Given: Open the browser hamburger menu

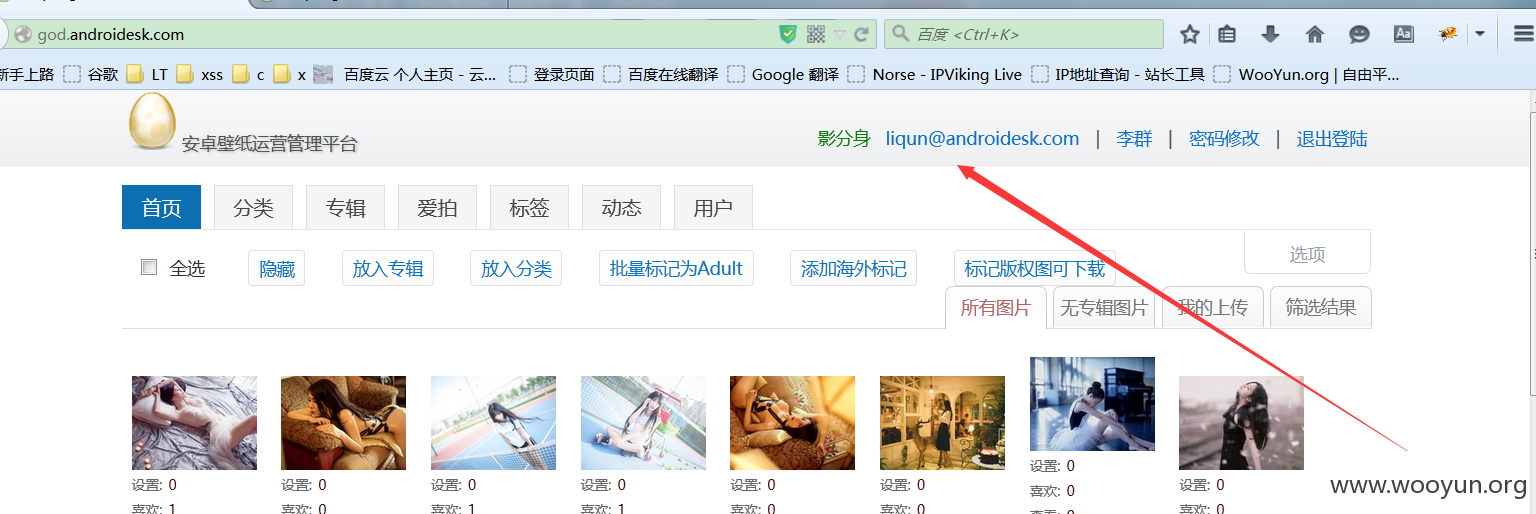Looking at the screenshot, I should pyautogui.click(x=1522, y=35).
